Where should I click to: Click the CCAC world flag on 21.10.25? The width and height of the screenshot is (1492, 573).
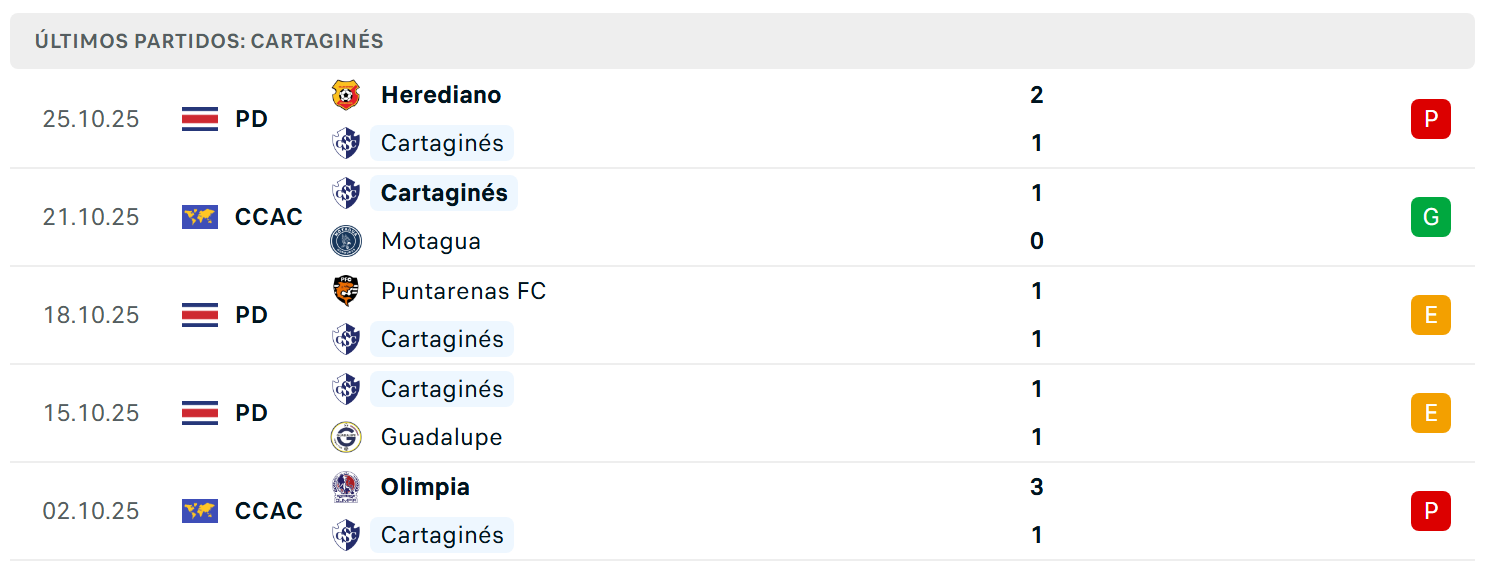point(200,217)
